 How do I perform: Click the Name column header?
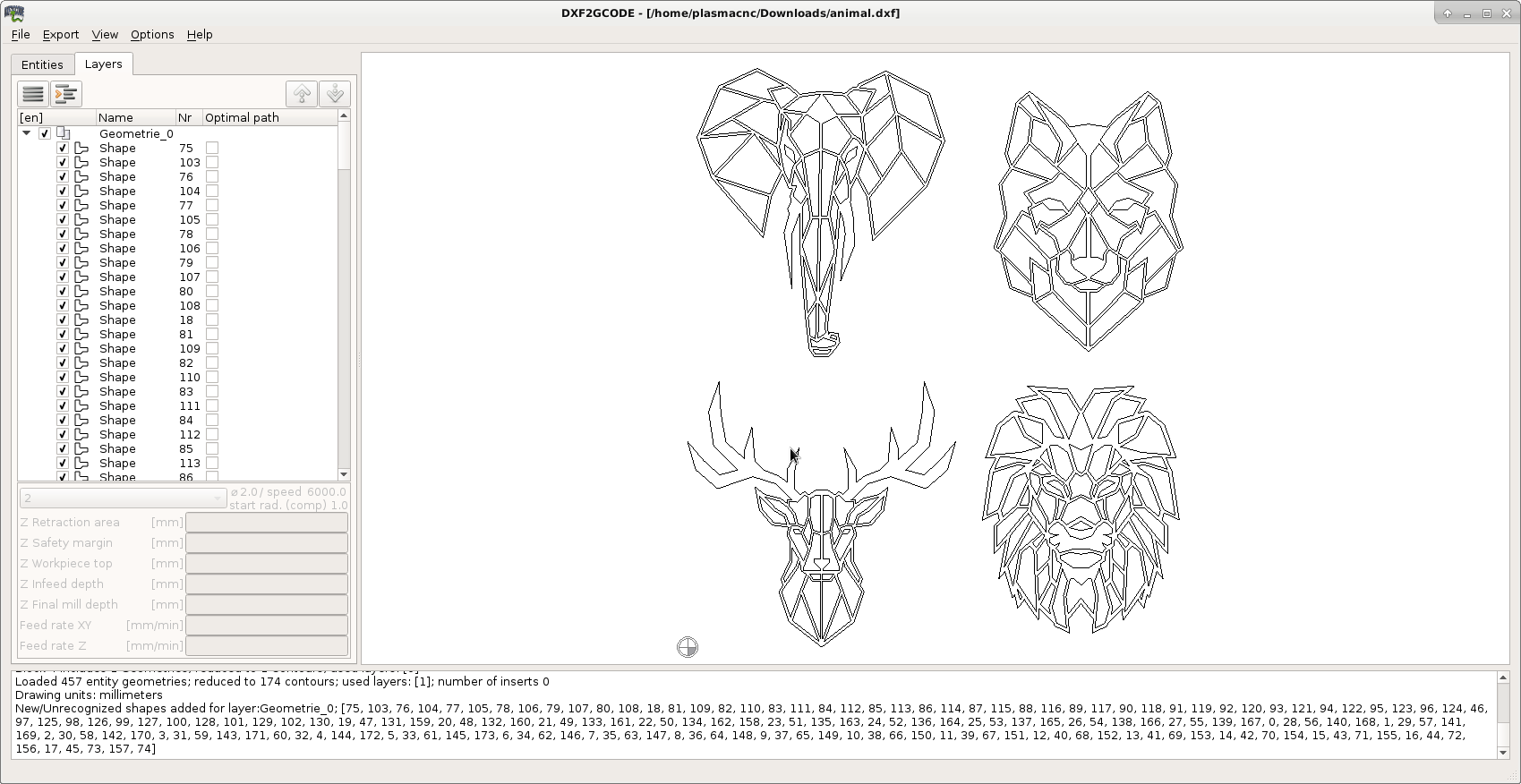pyautogui.click(x=136, y=117)
